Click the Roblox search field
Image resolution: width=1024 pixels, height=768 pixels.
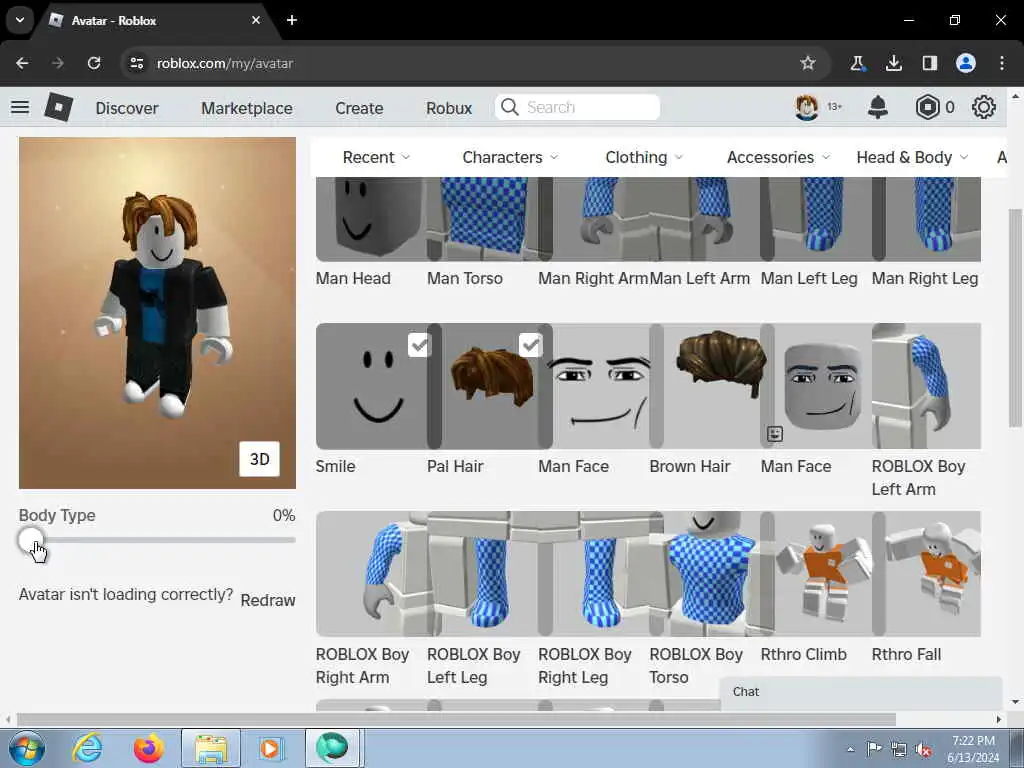click(577, 107)
